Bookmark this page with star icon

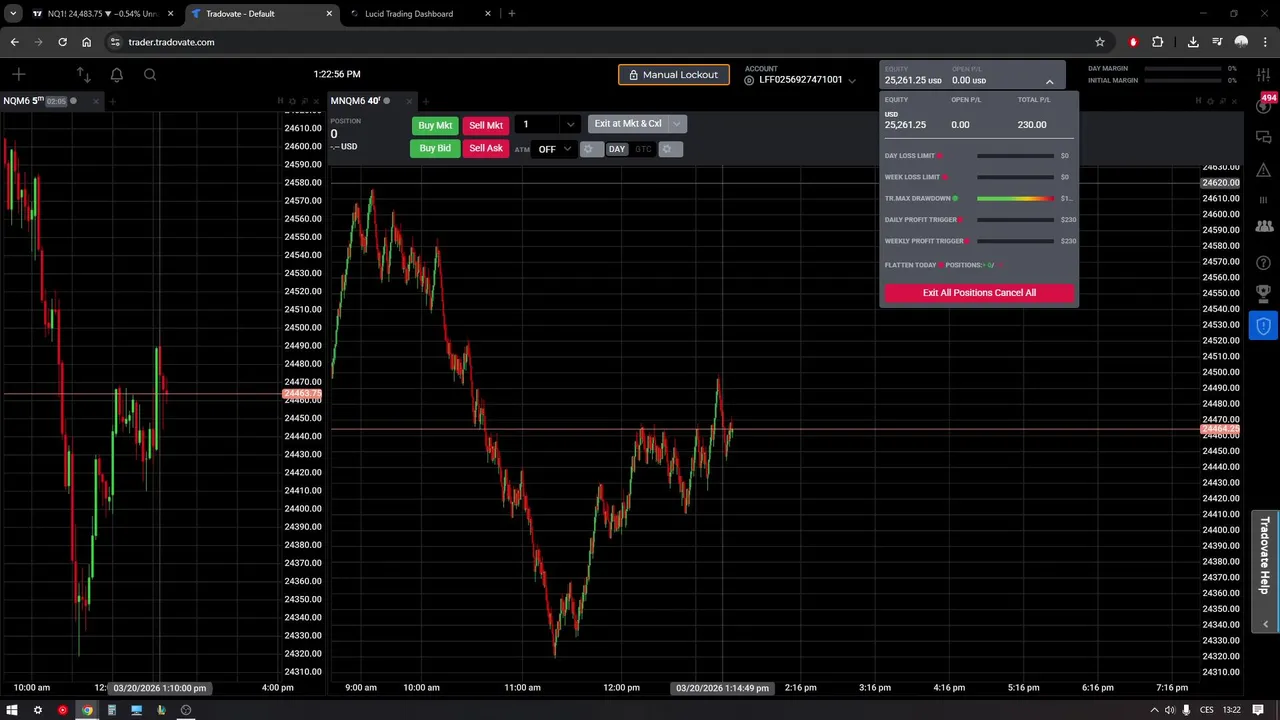[x=1100, y=42]
